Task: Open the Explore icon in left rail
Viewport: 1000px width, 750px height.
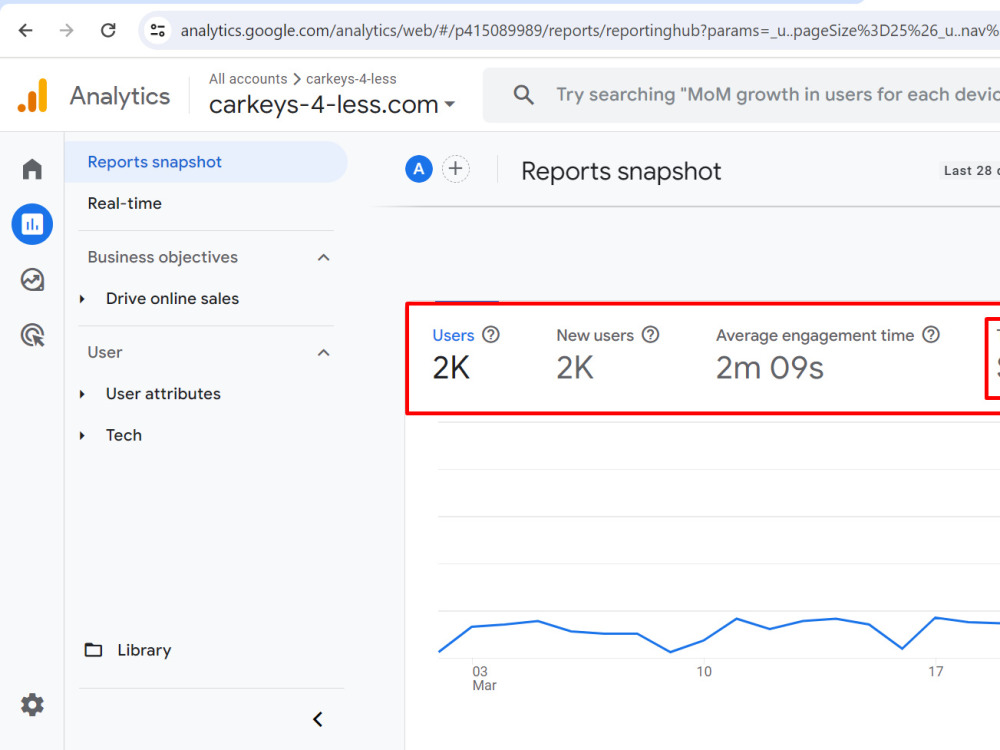Action: coord(32,279)
